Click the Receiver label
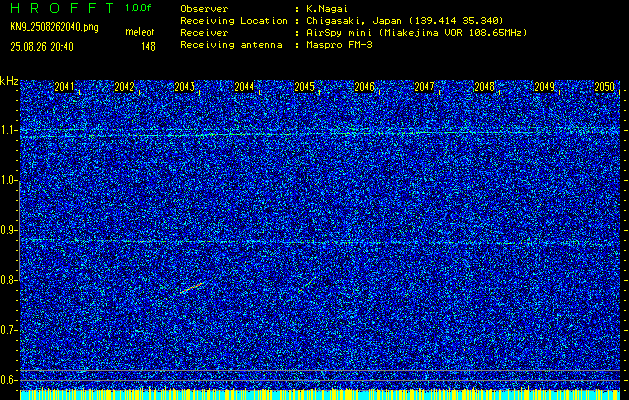This screenshot has width=629, height=400. coord(204,33)
